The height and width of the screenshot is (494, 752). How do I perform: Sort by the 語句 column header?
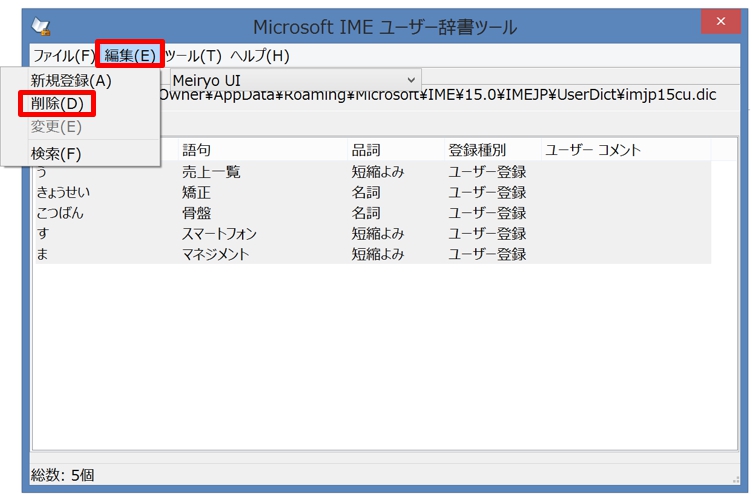[263, 150]
